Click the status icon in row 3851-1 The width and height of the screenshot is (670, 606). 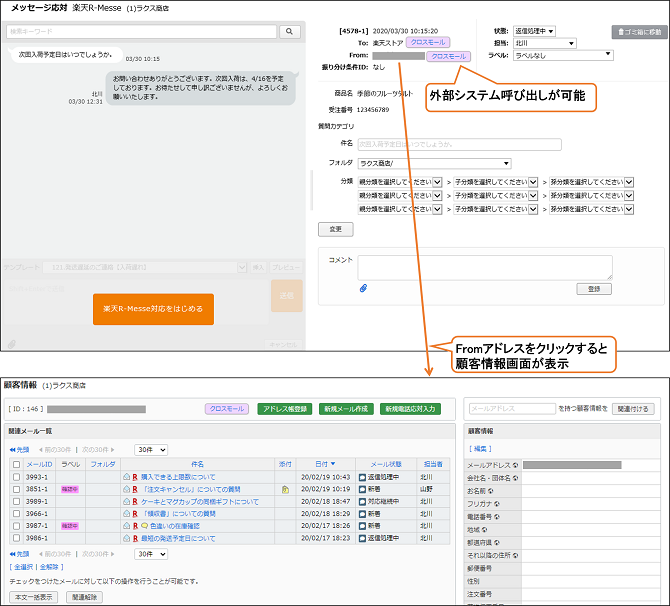pos(362,489)
